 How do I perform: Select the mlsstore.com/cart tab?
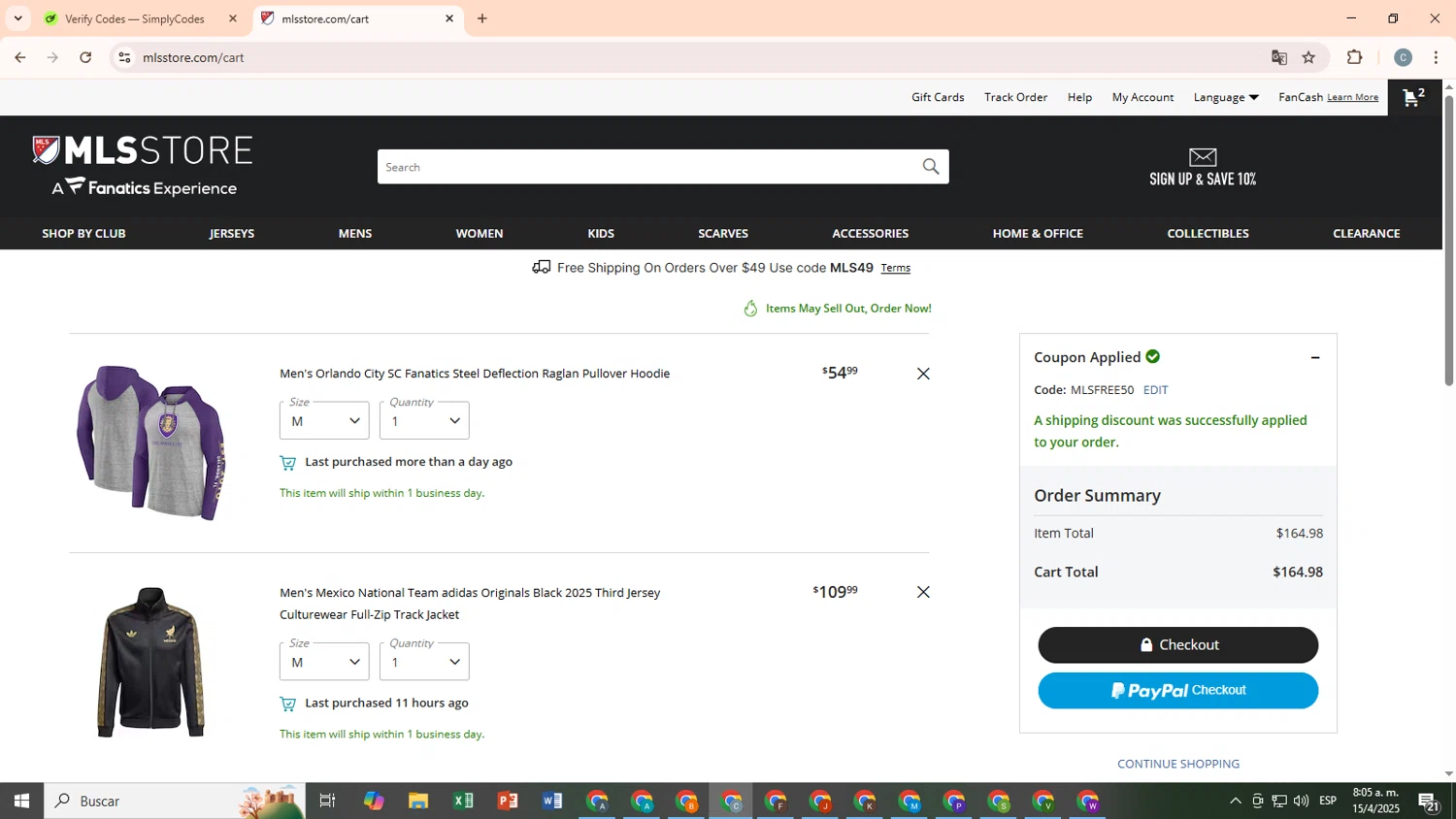(325, 18)
